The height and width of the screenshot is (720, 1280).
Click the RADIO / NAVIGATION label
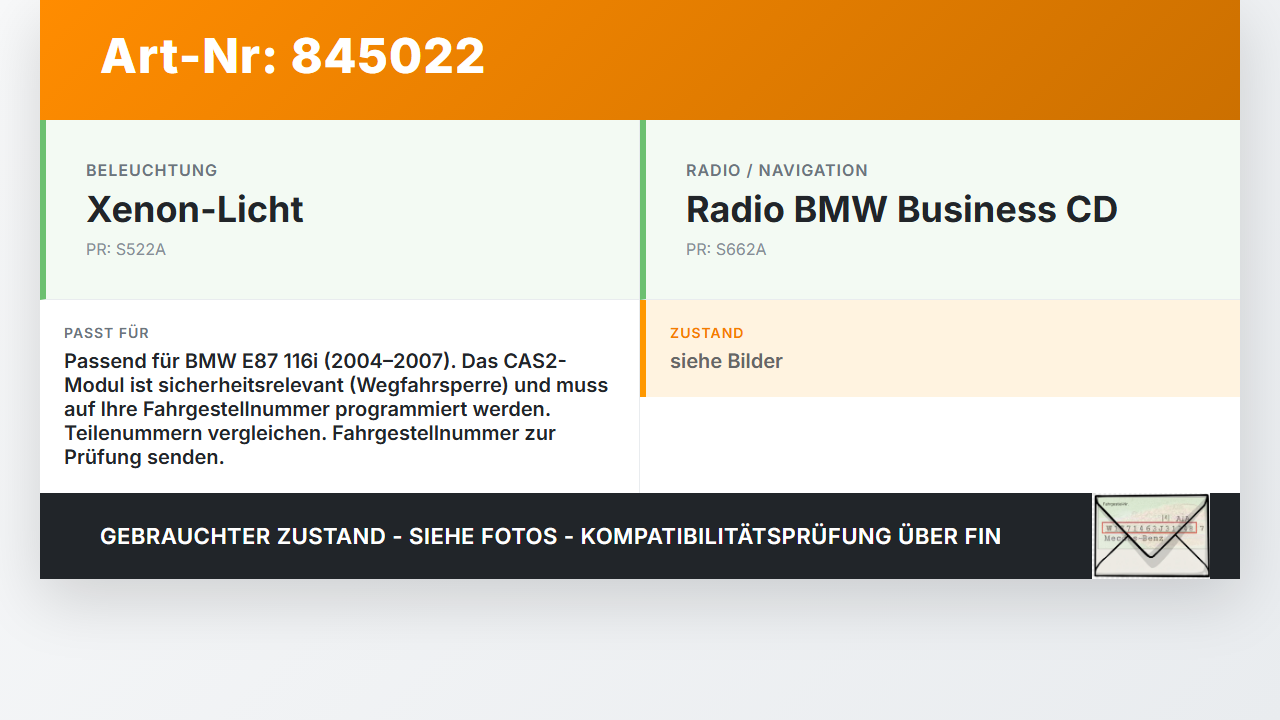777,170
